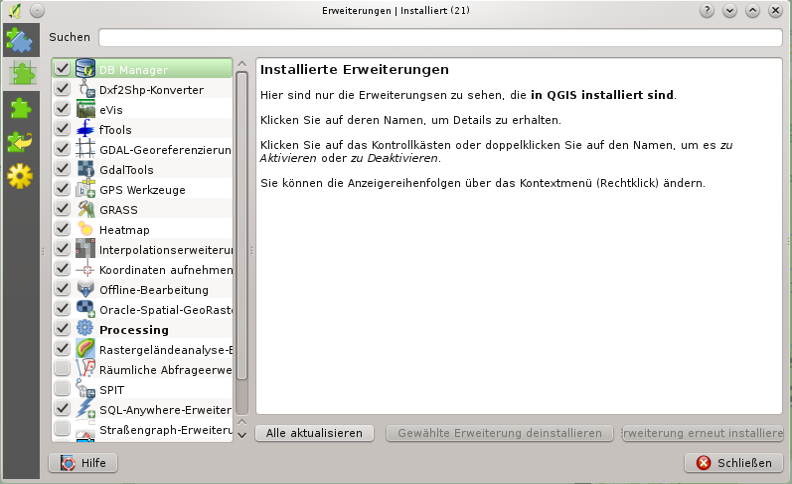This screenshot has width=792, height=484.
Task: Uncheck the Dxf2Shp-Konverter checkbox
Action: coord(62,88)
